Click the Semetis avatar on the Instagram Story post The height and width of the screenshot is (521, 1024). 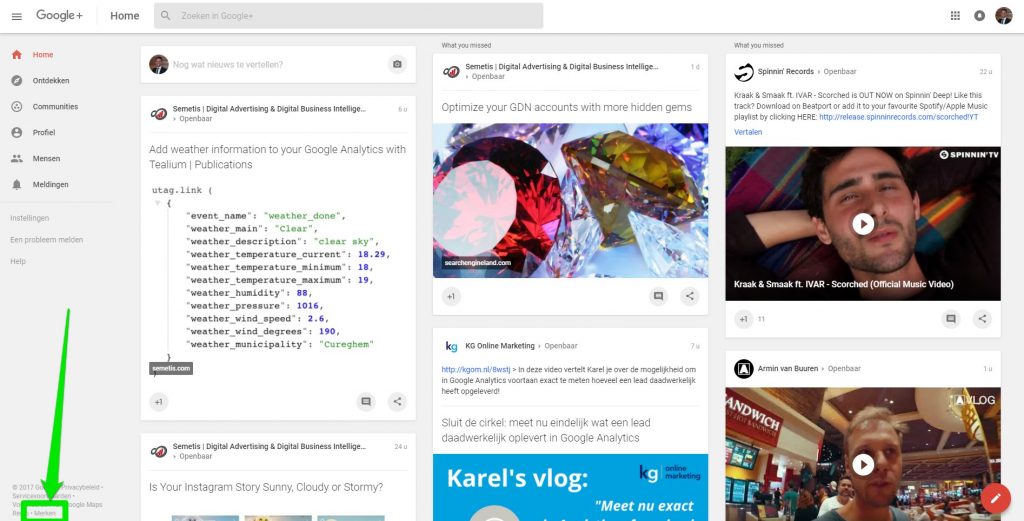click(159, 451)
